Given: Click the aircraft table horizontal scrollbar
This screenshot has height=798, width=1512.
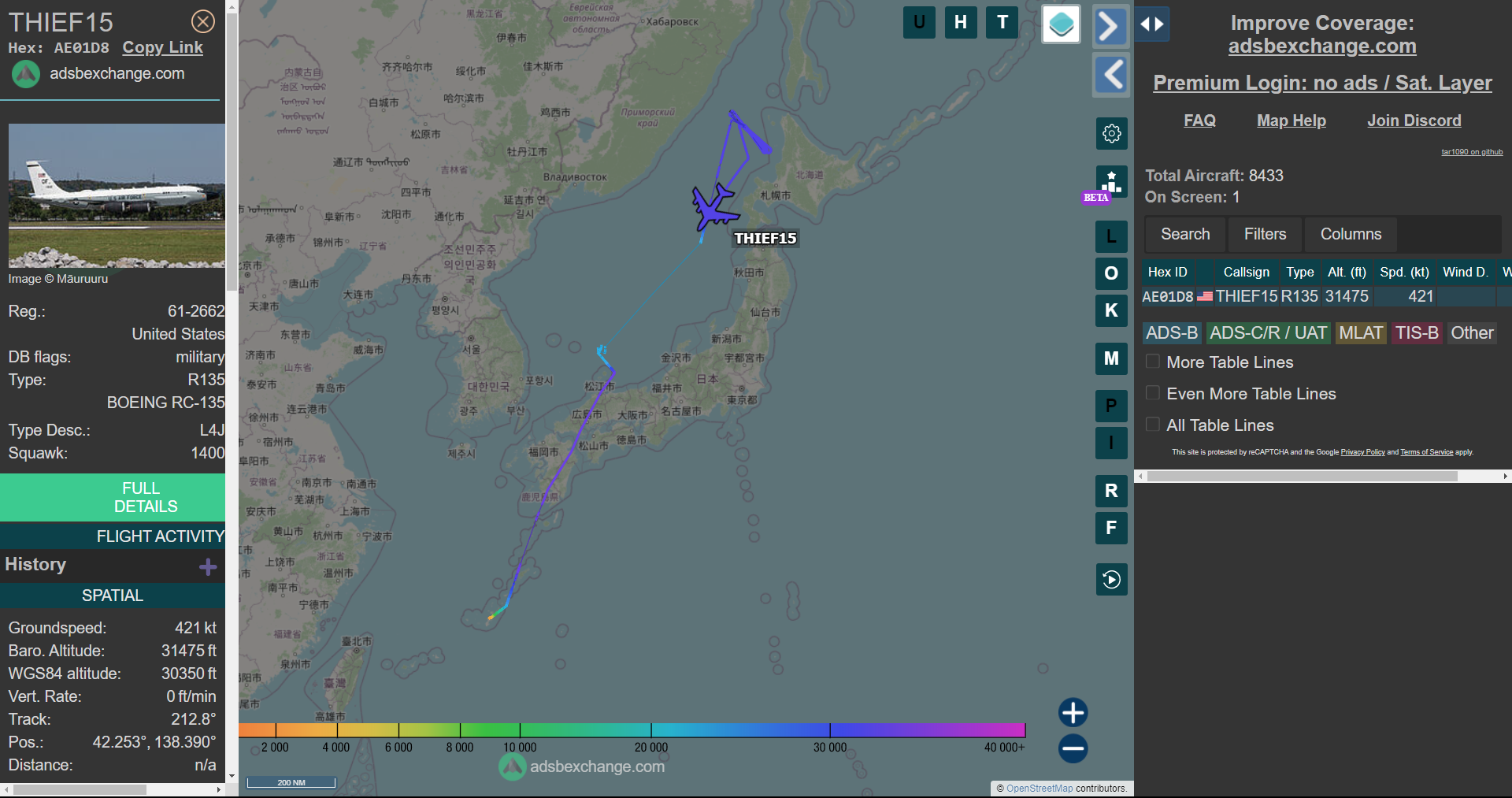Looking at the screenshot, I should [1302, 476].
